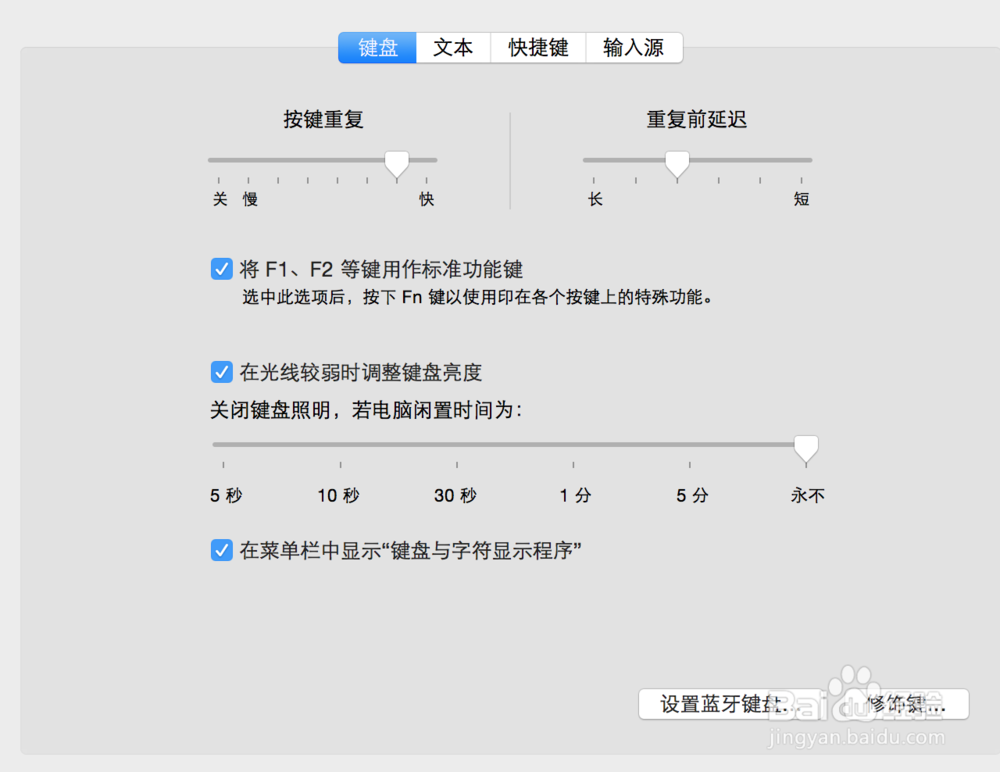This screenshot has width=1000, height=772.
Task: Stay on the 键盘 tab
Action: 377,47
